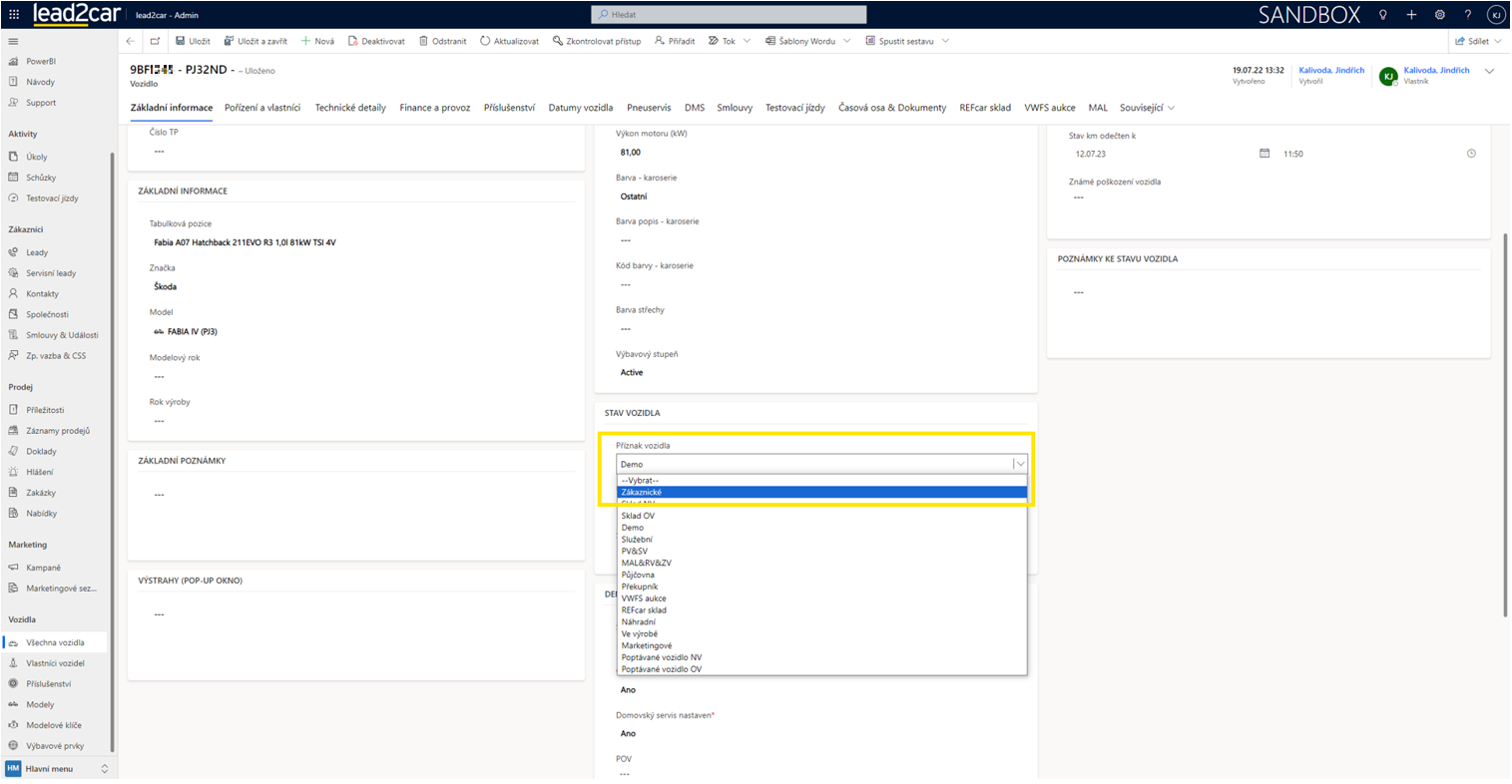Choose Půjčovna from the dropdown list
This screenshot has width=1512, height=784.
638,575
